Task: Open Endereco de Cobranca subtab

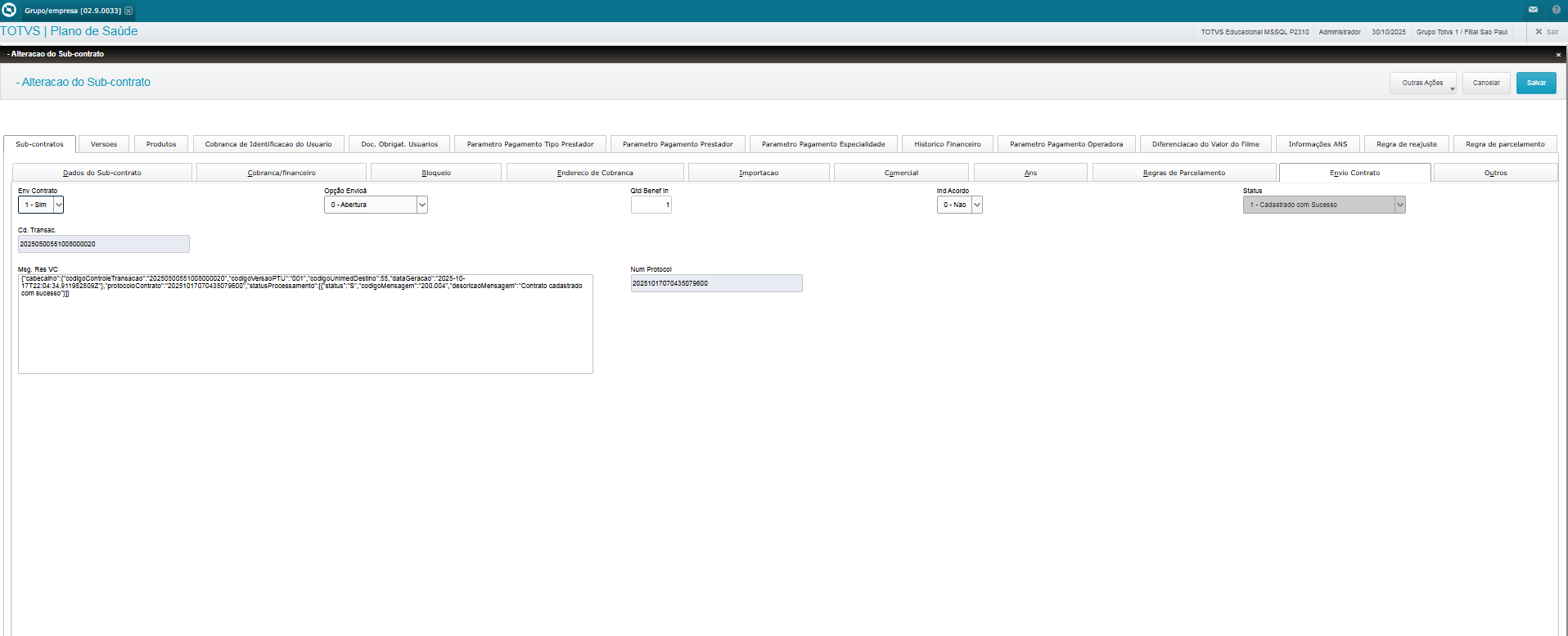Action: click(x=595, y=173)
